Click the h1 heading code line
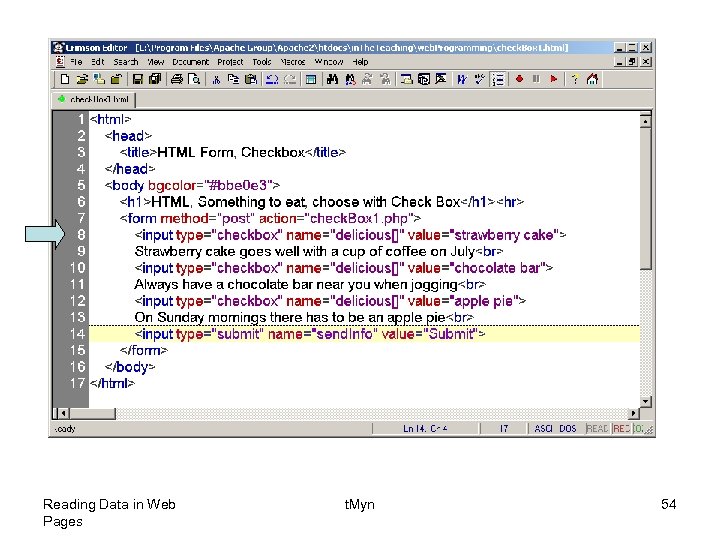Screen dimensions: 720x540 coord(322,202)
